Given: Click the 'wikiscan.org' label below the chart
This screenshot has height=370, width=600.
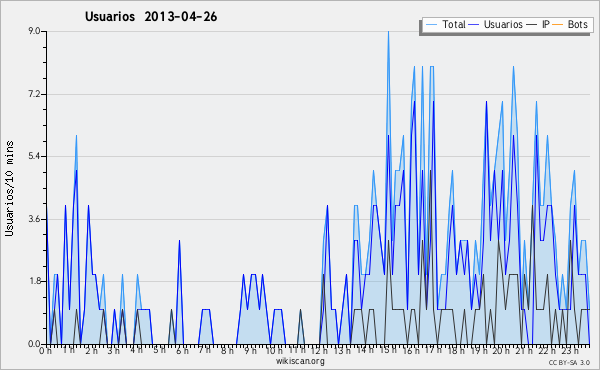Looking at the screenshot, I should [300, 361].
